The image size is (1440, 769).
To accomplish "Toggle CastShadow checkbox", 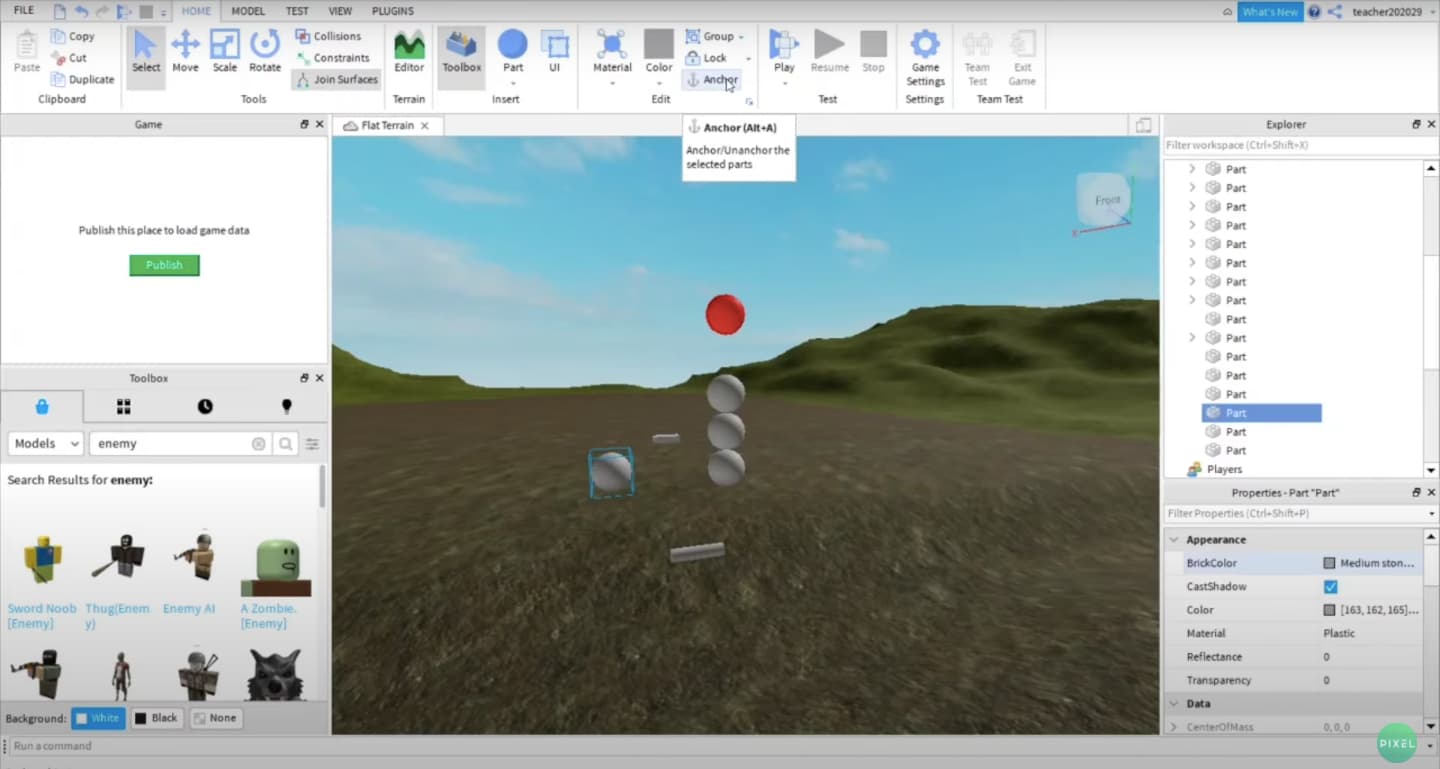I will click(1330, 587).
